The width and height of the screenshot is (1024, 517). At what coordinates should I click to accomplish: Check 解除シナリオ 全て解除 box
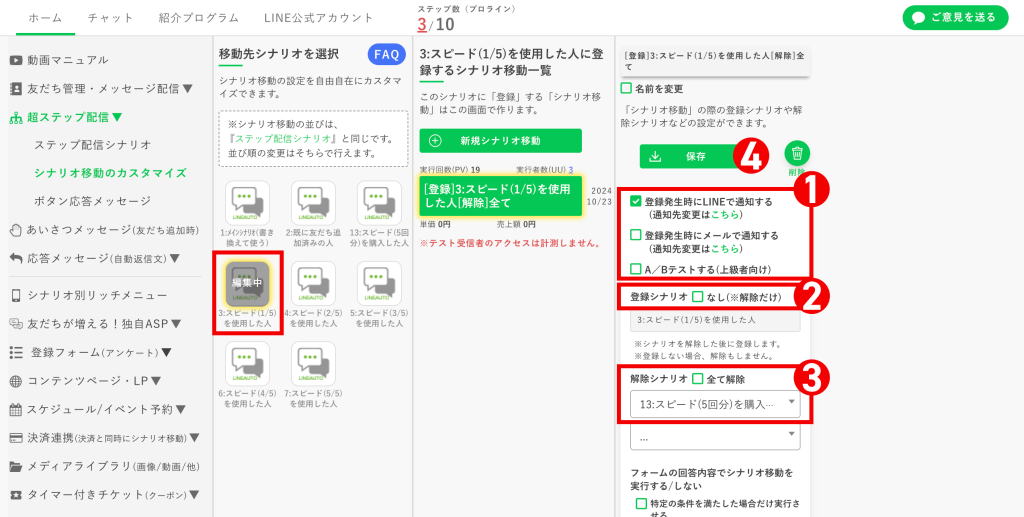(x=697, y=379)
